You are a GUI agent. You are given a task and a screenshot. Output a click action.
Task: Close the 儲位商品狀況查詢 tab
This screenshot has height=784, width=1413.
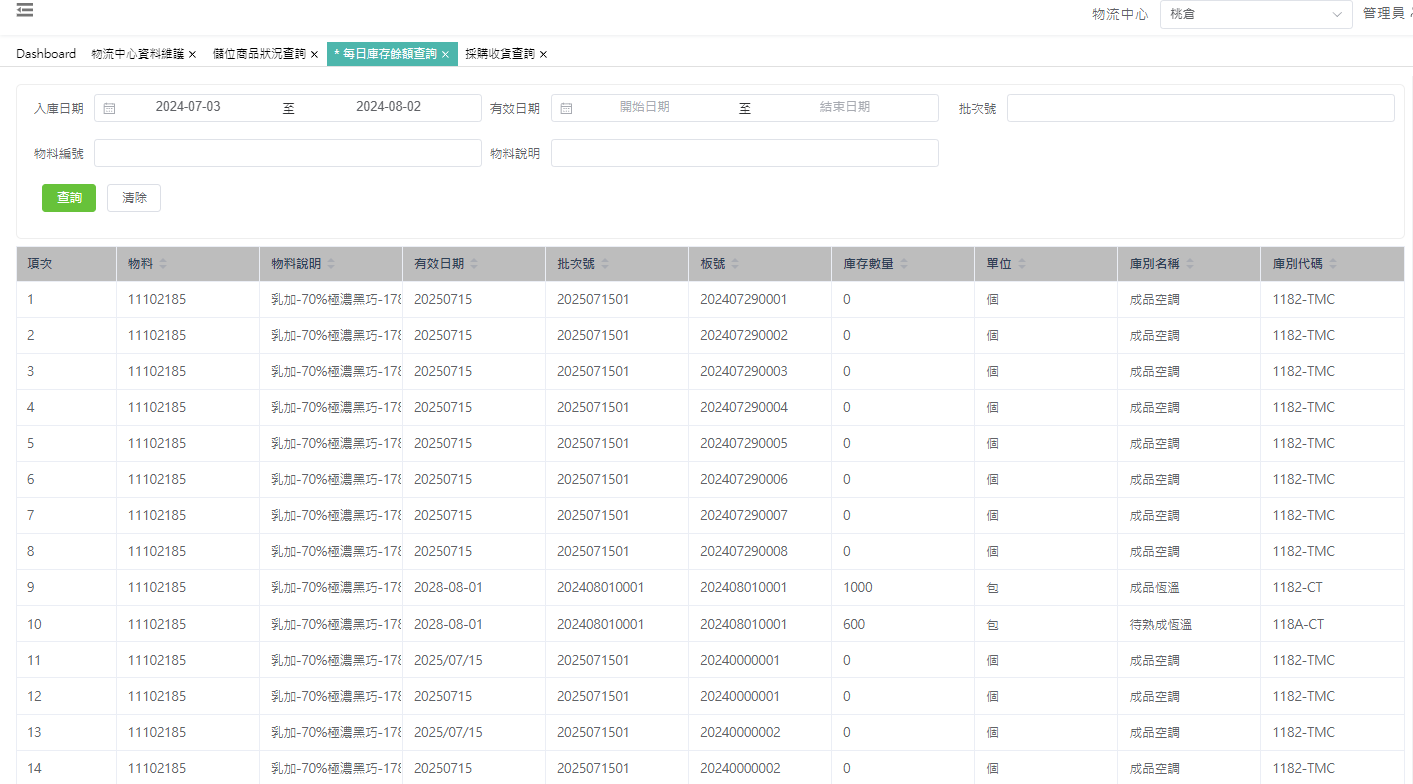pos(314,54)
